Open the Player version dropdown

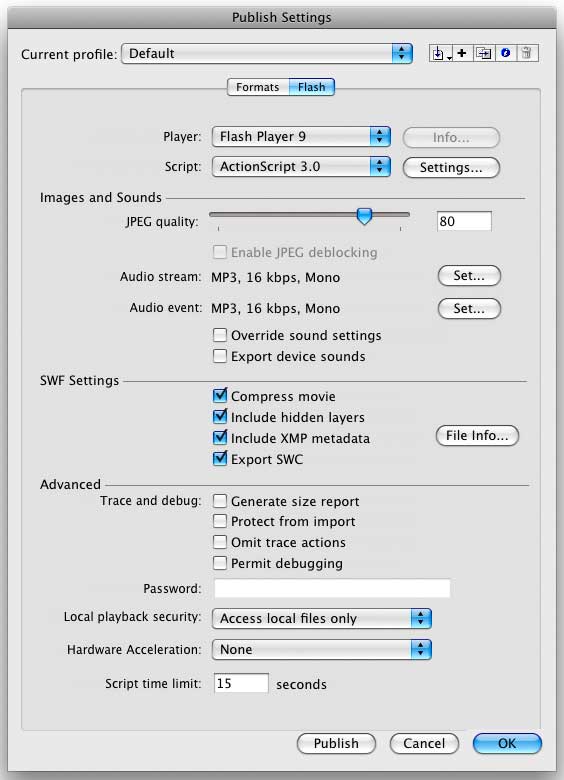coord(301,136)
